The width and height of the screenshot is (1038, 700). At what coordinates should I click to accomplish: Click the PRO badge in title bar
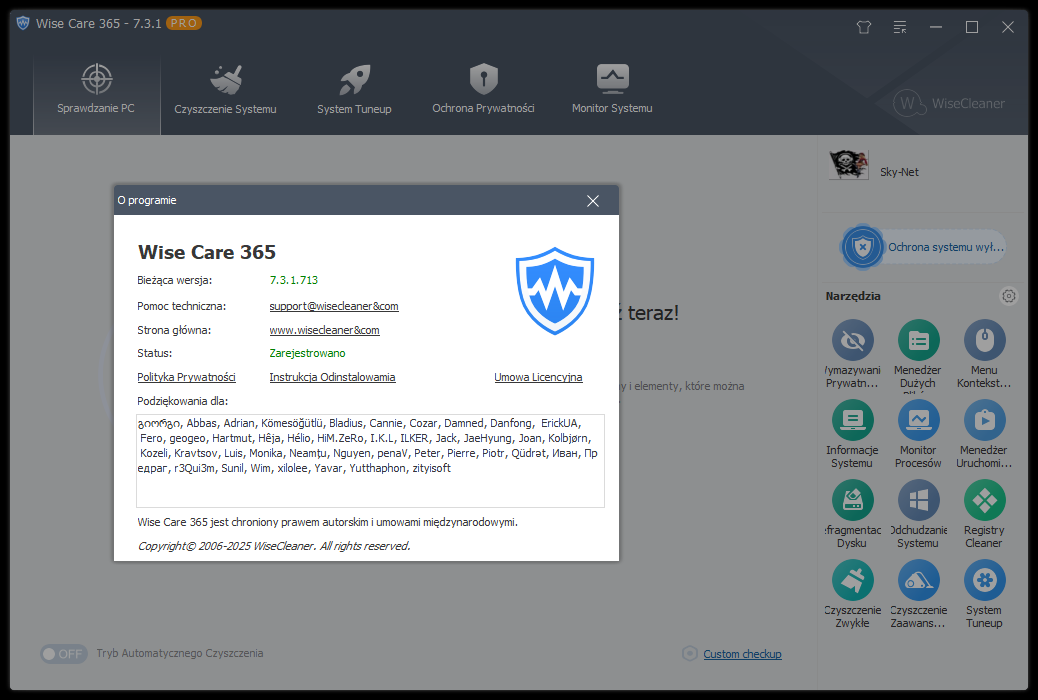[184, 23]
